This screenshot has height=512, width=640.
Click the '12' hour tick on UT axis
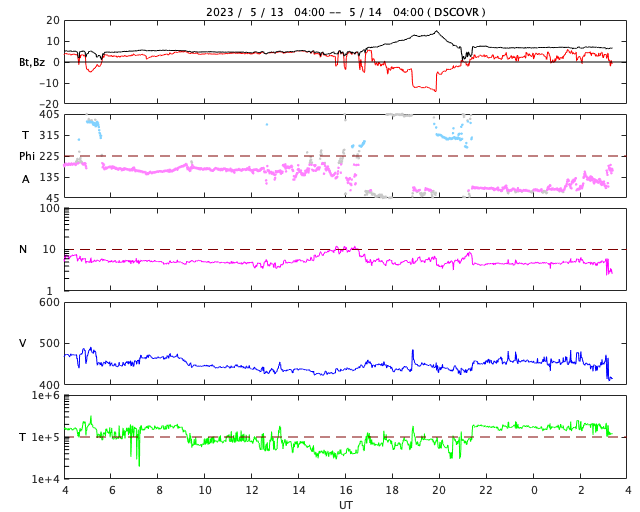[252, 490]
